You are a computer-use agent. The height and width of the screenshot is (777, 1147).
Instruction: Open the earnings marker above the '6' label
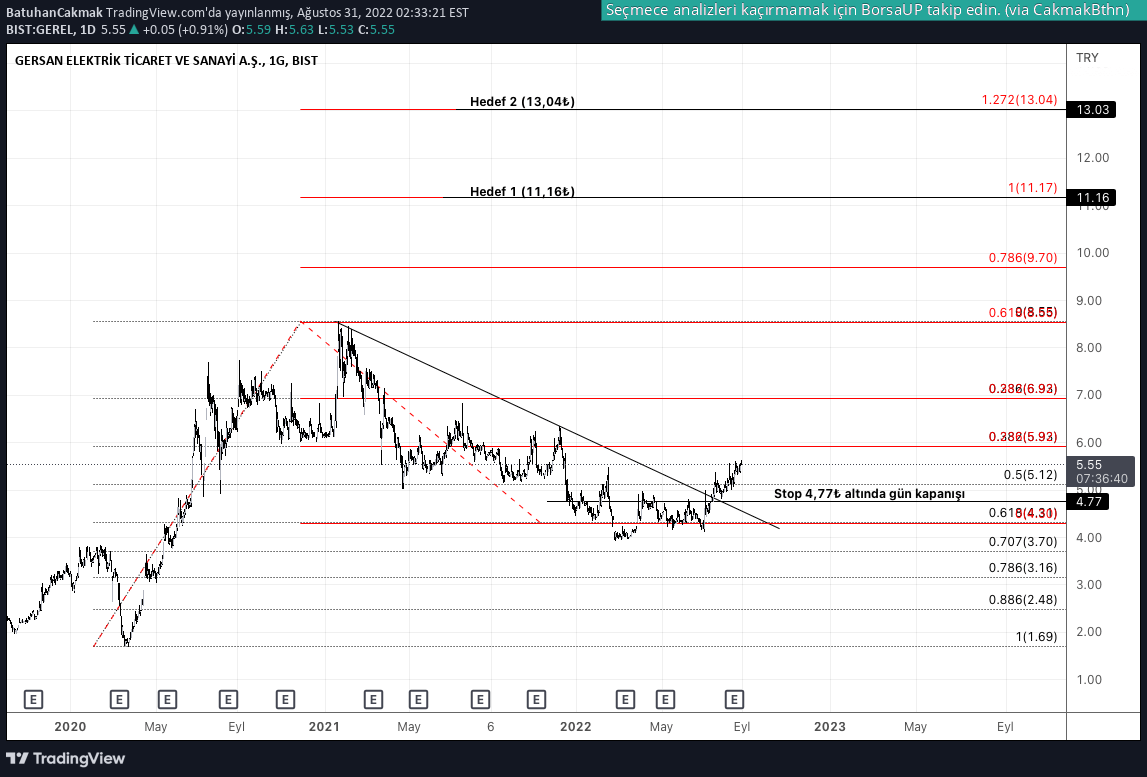point(480,699)
